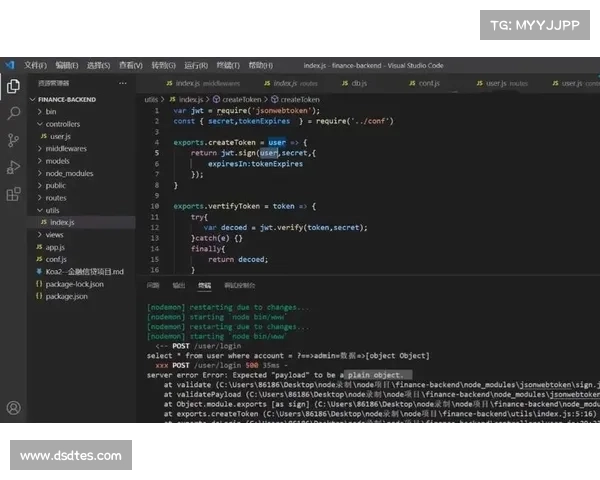Open the Accounts icon at sidebar bottom

click(x=13, y=408)
